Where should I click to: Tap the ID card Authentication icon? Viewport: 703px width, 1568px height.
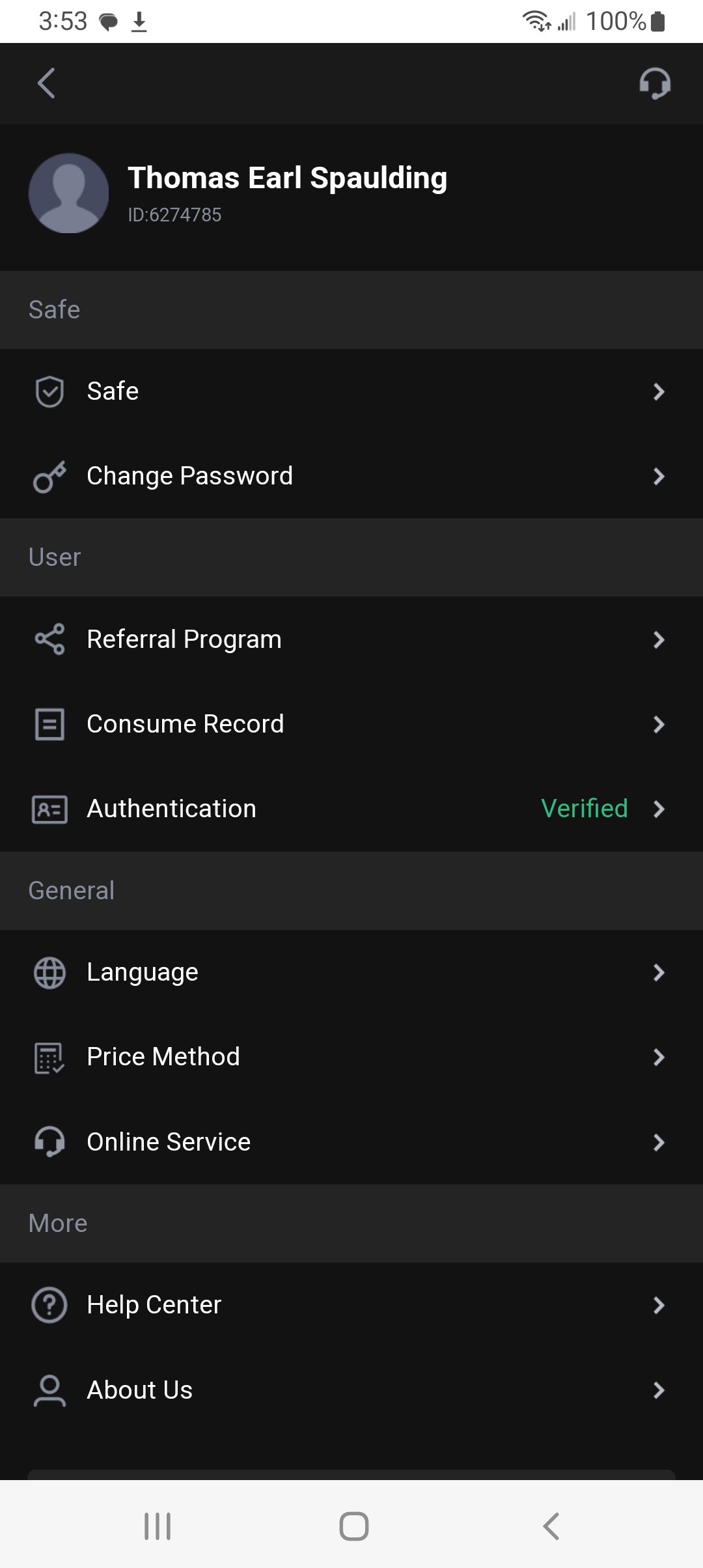pos(49,809)
